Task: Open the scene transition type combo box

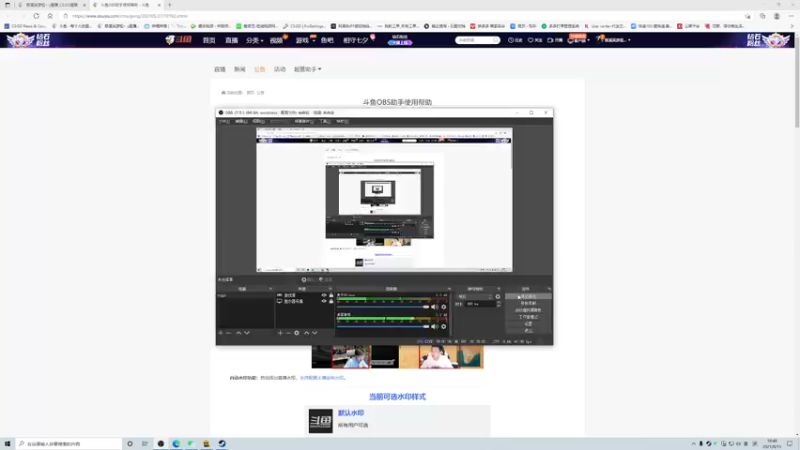Action: pos(474,296)
